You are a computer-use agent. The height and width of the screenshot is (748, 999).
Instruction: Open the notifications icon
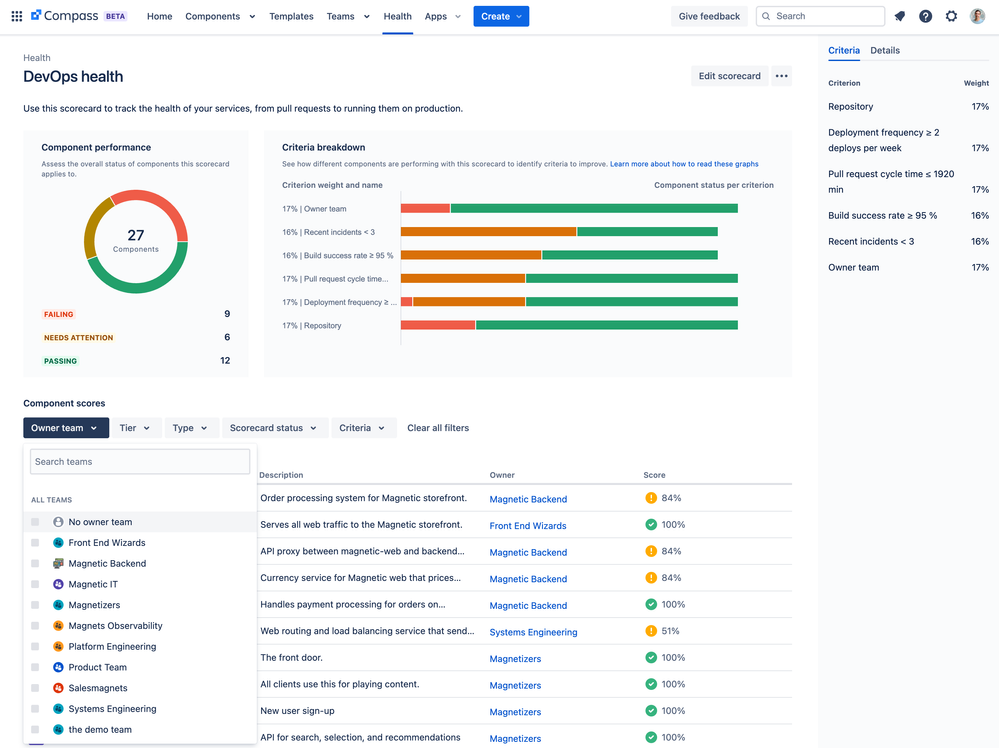point(899,16)
